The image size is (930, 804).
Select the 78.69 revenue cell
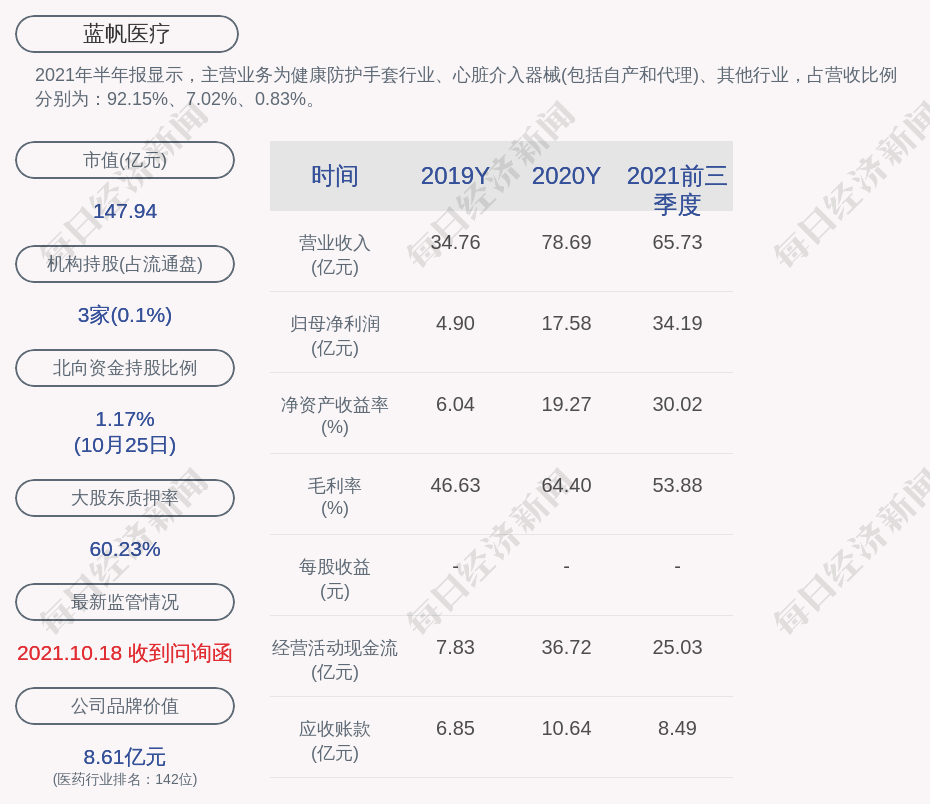pyautogui.click(x=566, y=243)
